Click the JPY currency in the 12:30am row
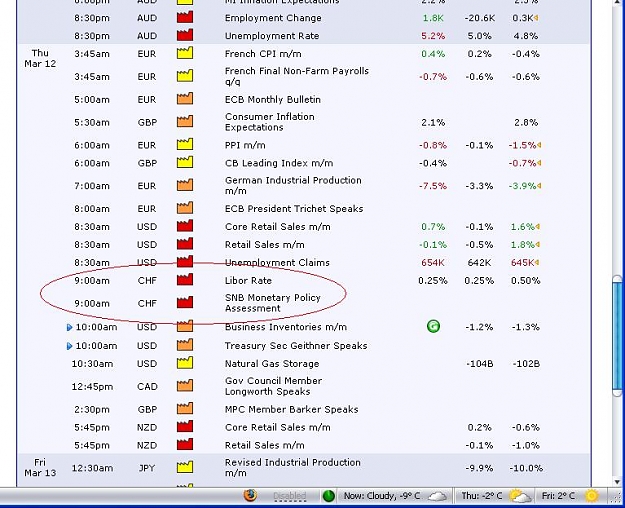Image resolution: width=625 pixels, height=508 pixels. coord(147,468)
